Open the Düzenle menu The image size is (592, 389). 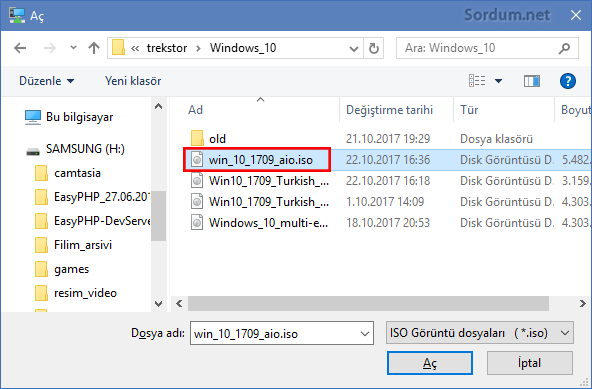[x=46, y=81]
